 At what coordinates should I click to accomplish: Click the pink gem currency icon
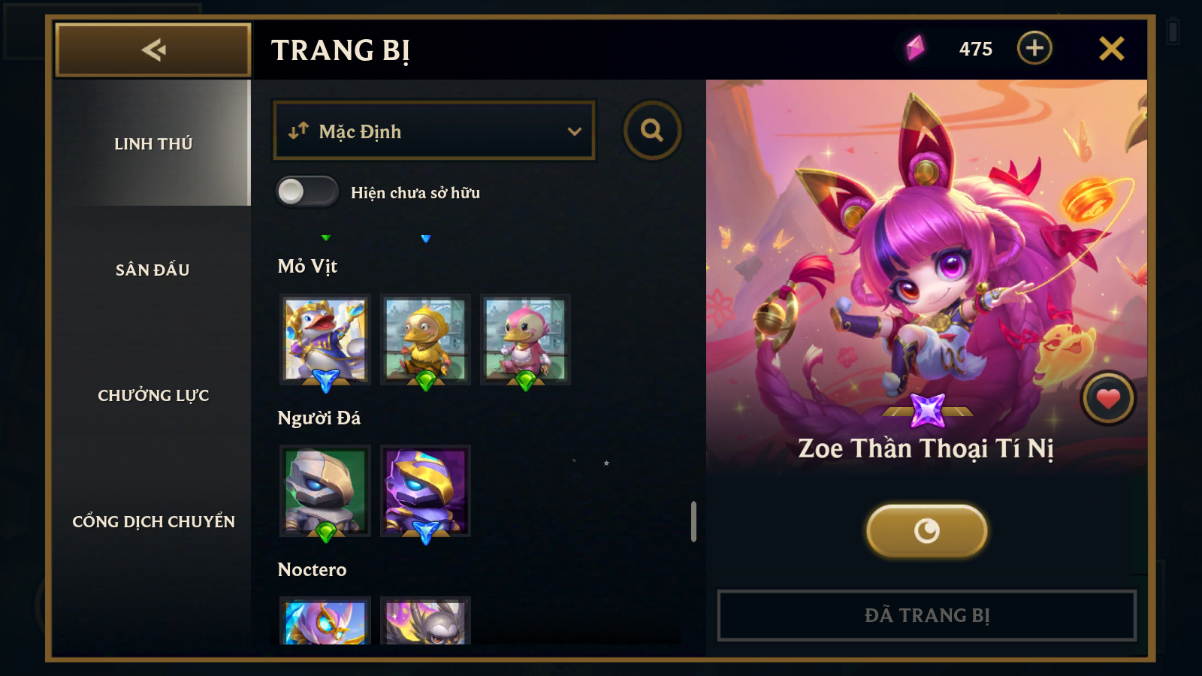pyautogui.click(x=915, y=48)
